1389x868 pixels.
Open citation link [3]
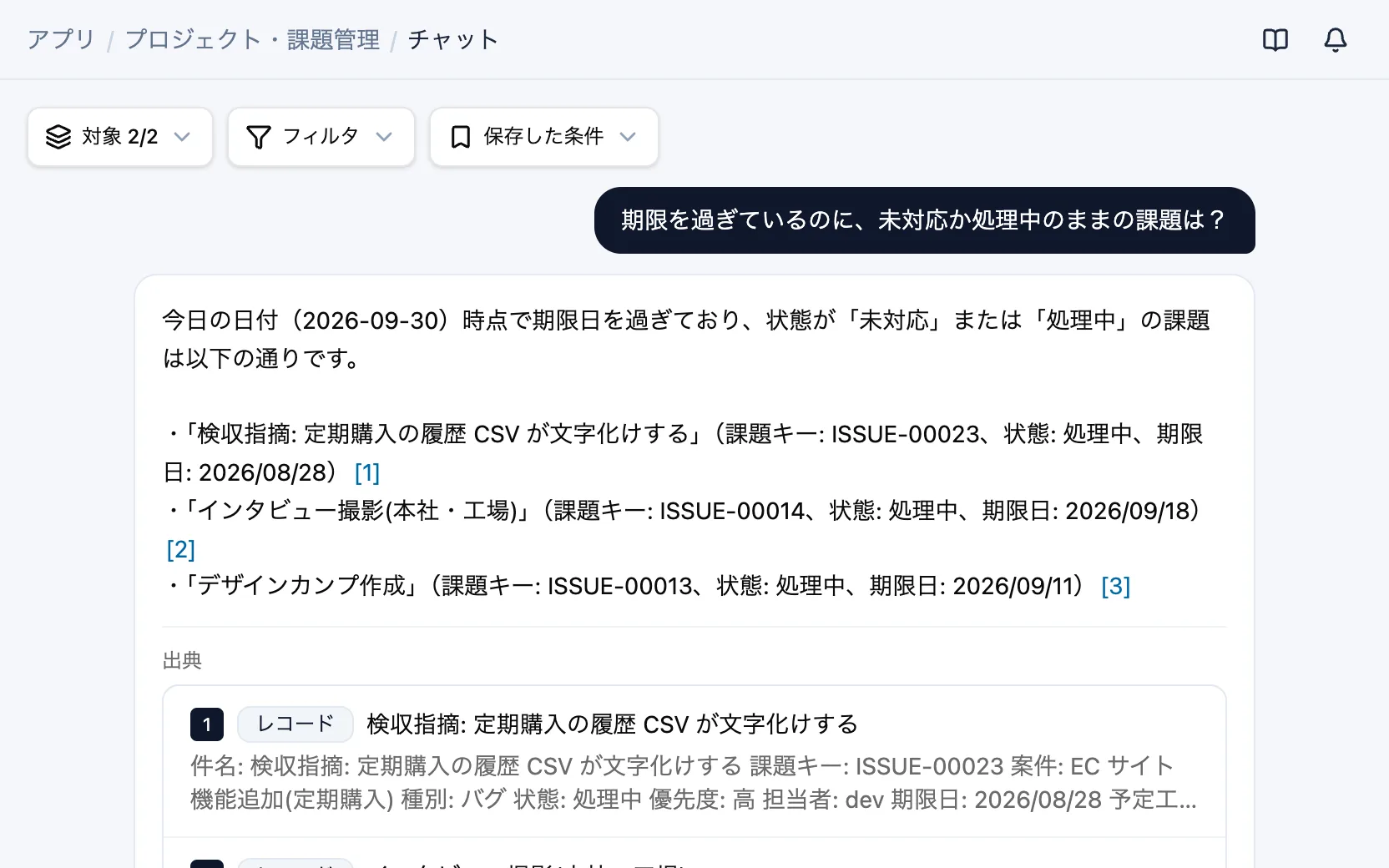click(x=1116, y=586)
